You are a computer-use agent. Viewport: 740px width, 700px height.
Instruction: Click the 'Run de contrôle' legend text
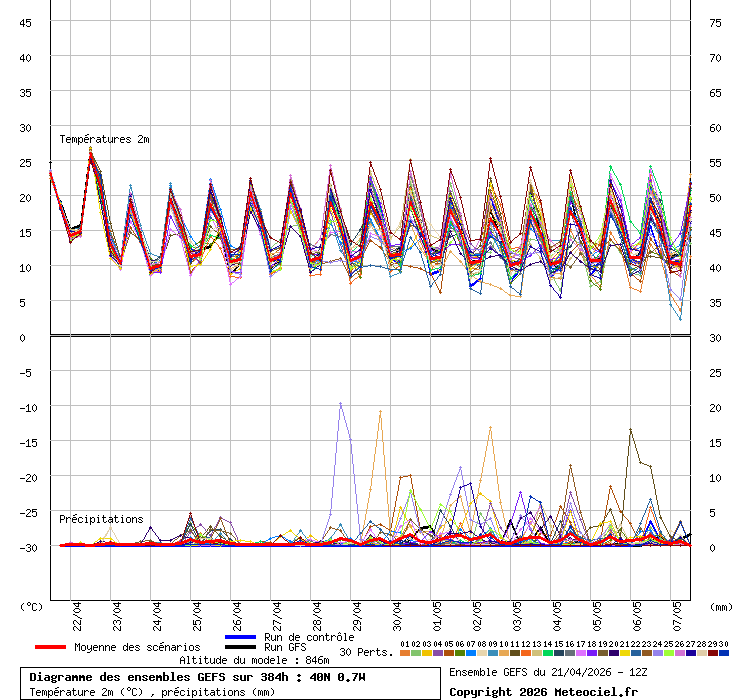(309, 637)
